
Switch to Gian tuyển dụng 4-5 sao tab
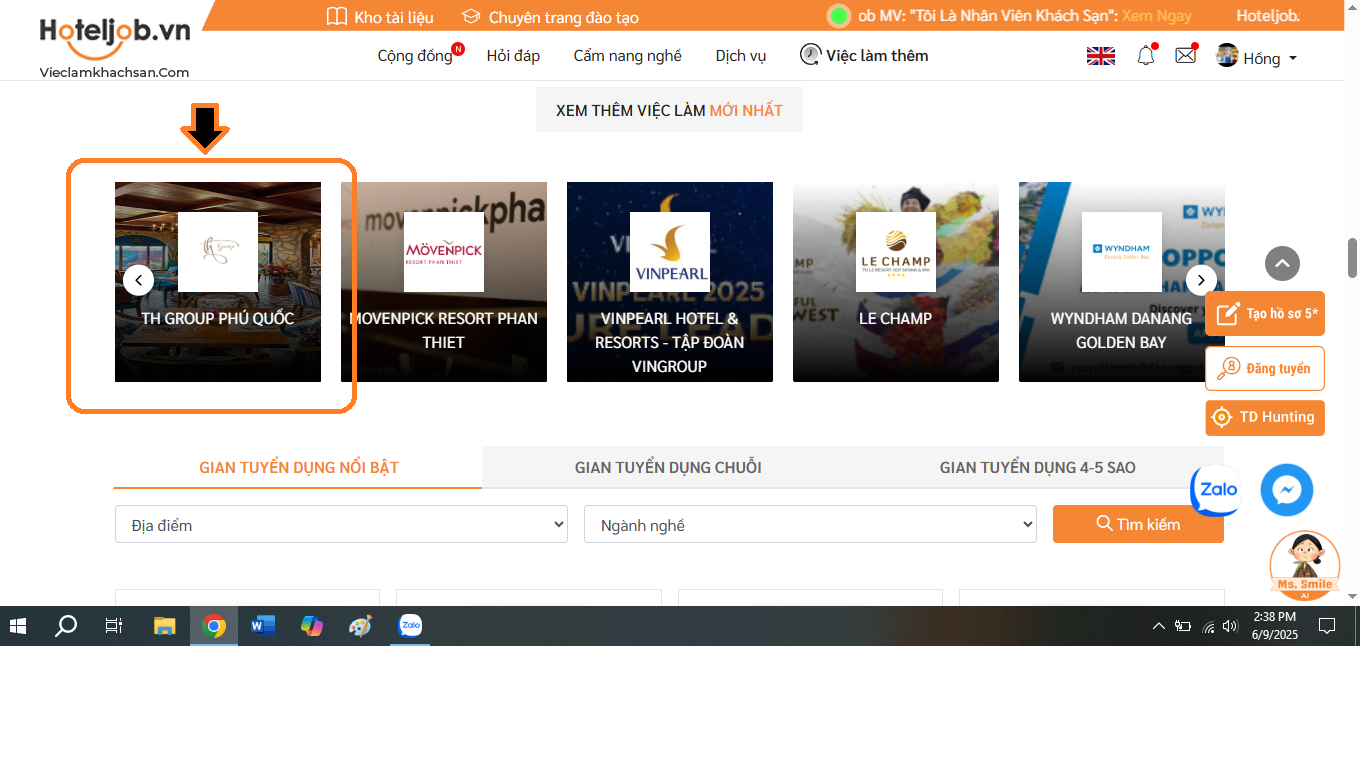(1038, 467)
